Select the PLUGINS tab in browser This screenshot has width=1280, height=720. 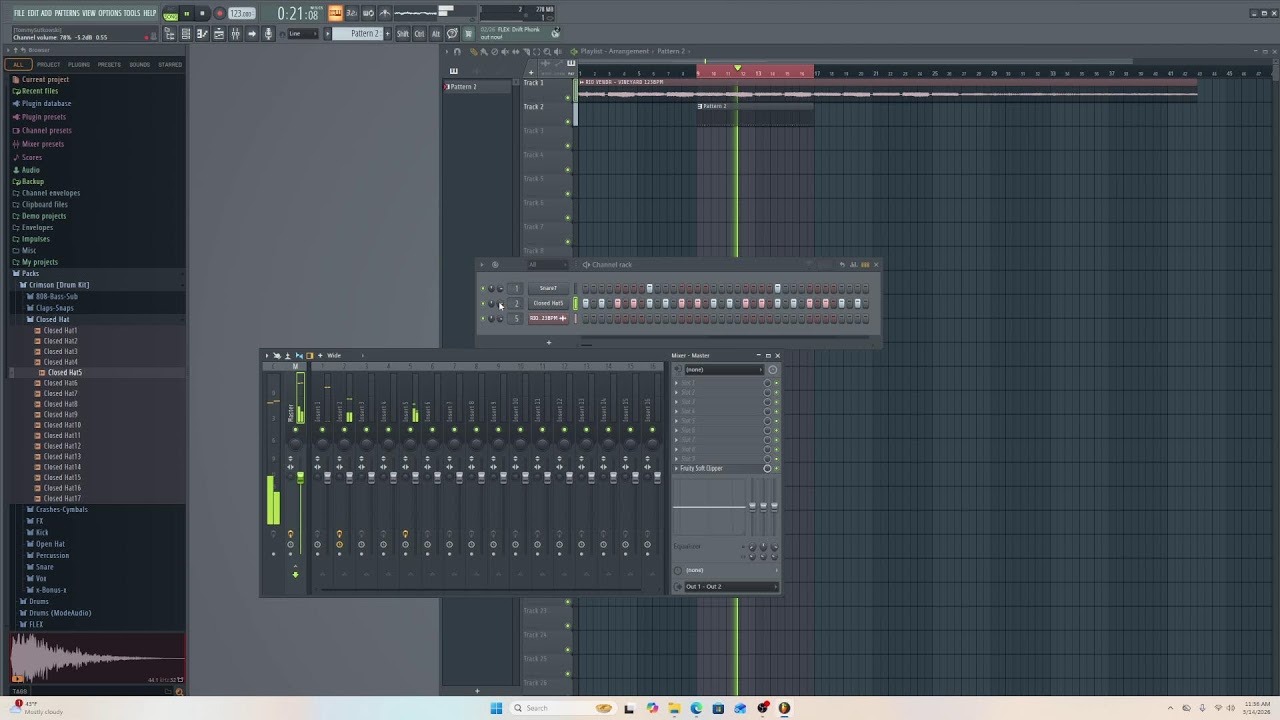[x=78, y=64]
